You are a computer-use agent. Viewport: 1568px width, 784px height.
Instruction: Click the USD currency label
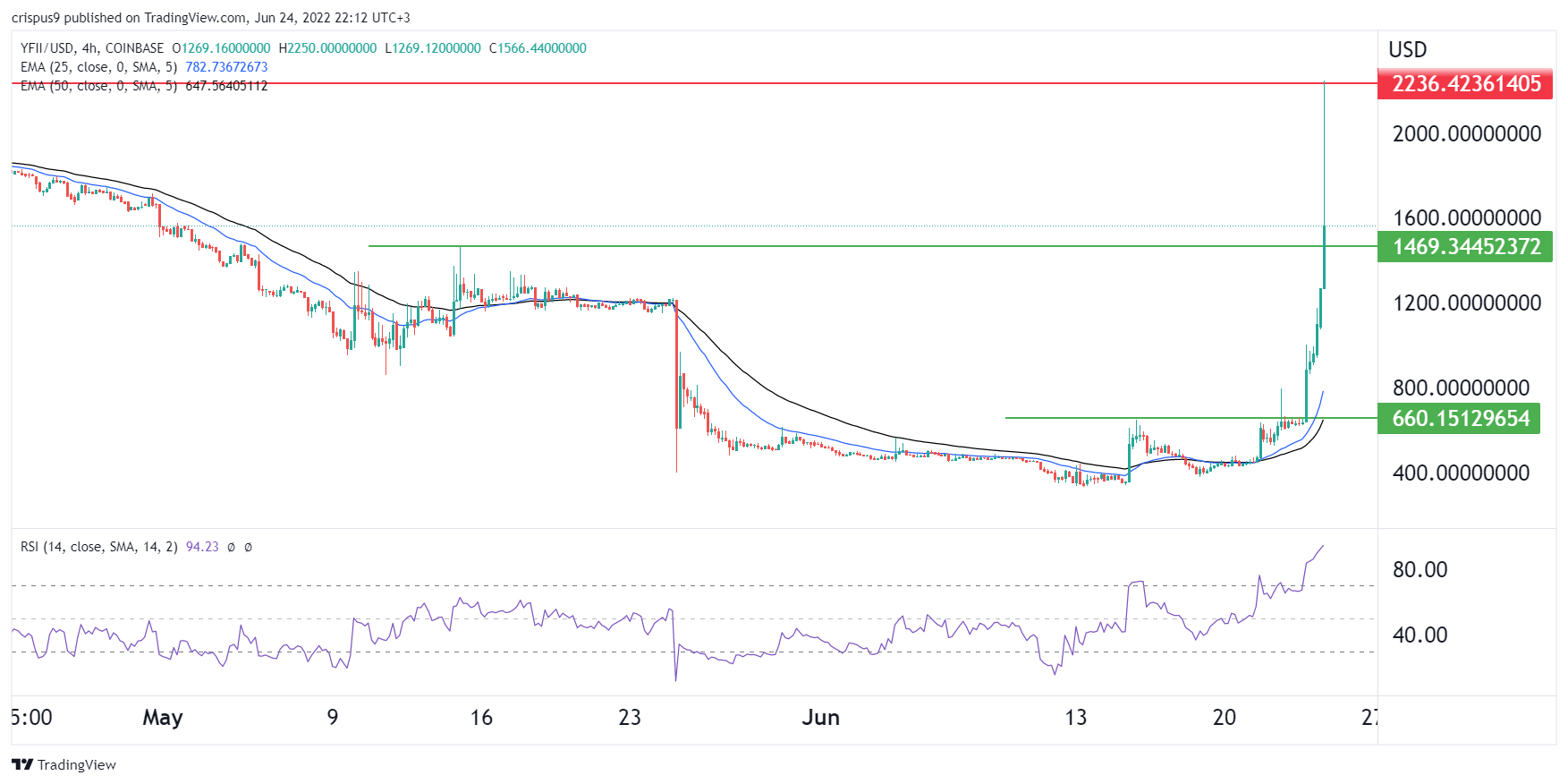click(1407, 50)
